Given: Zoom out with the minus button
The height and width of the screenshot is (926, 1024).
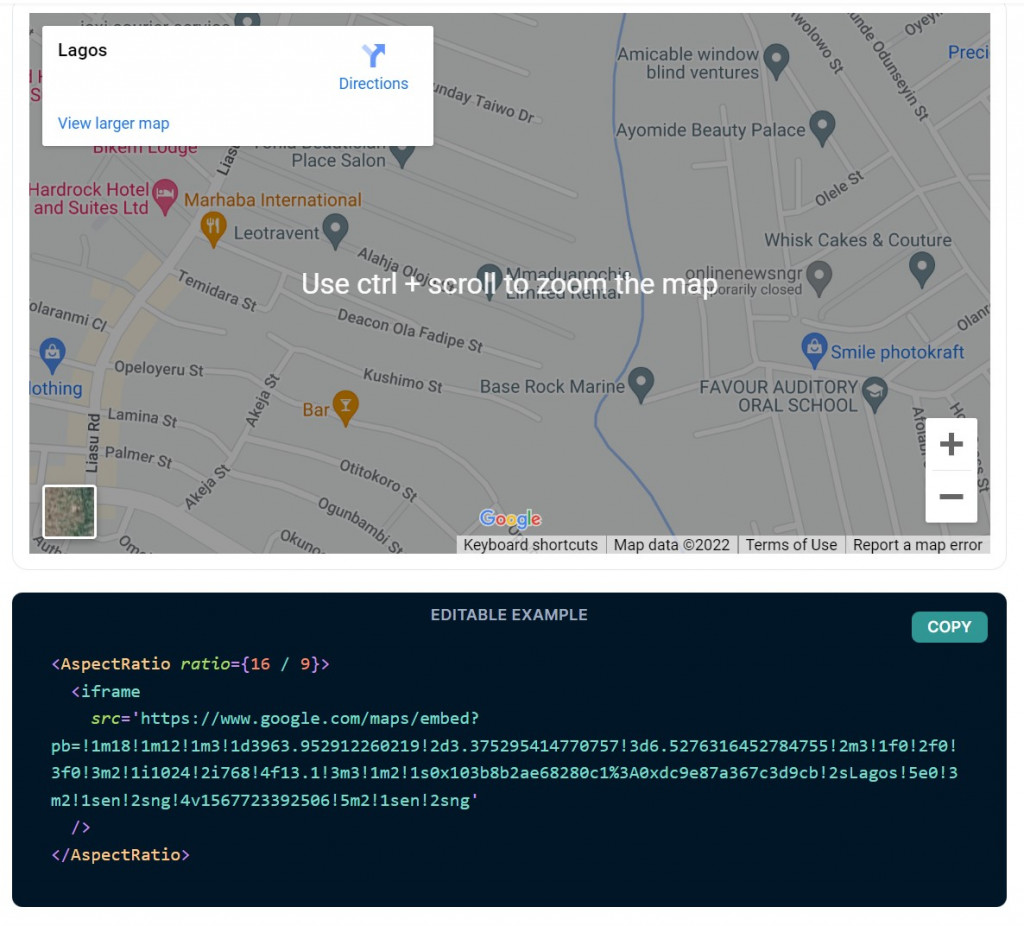Looking at the screenshot, I should point(951,496).
